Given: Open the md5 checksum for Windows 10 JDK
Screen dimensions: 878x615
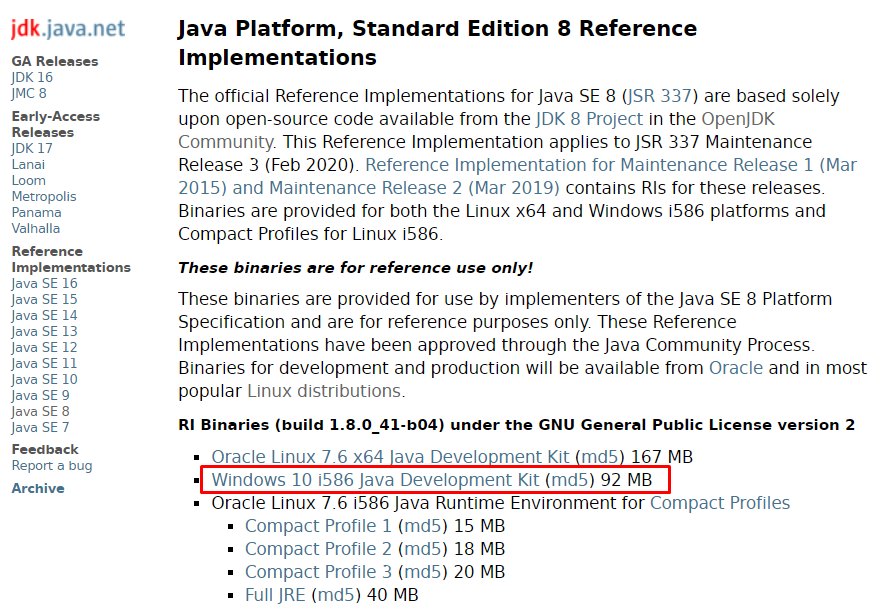Looking at the screenshot, I should pos(571,481).
